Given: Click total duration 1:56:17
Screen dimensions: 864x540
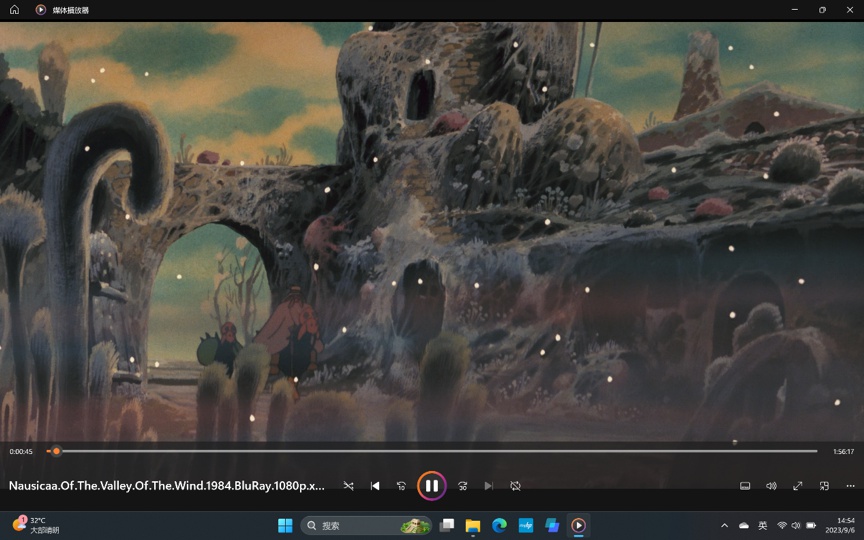Looking at the screenshot, I should pyautogui.click(x=844, y=451).
